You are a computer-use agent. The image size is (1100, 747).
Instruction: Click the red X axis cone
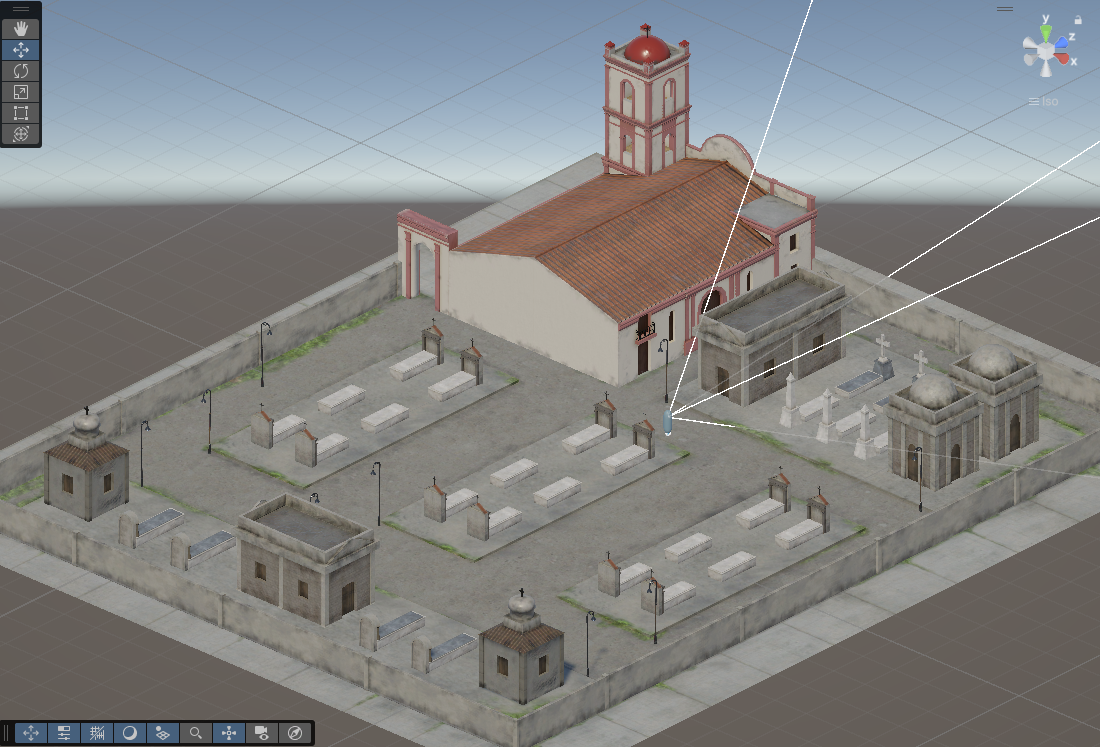1064,60
